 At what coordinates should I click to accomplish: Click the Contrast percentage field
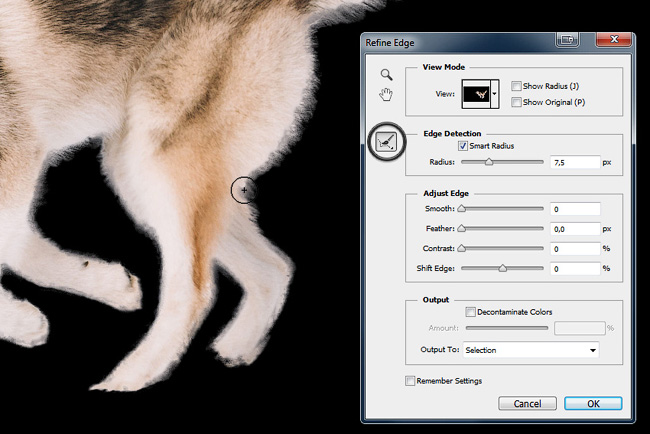coord(575,249)
